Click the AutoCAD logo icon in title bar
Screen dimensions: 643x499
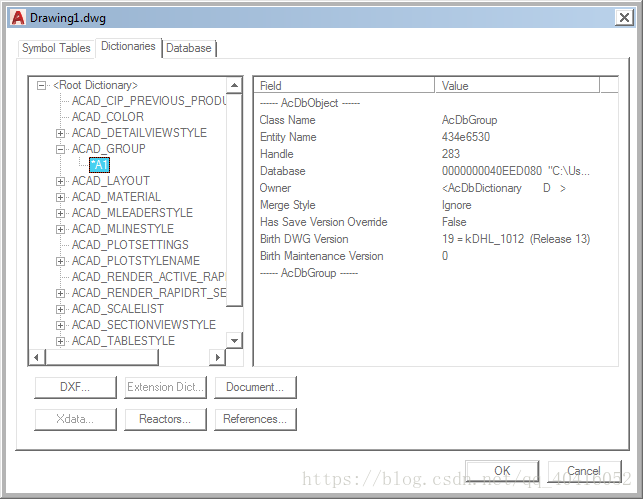pyautogui.click(x=18, y=18)
